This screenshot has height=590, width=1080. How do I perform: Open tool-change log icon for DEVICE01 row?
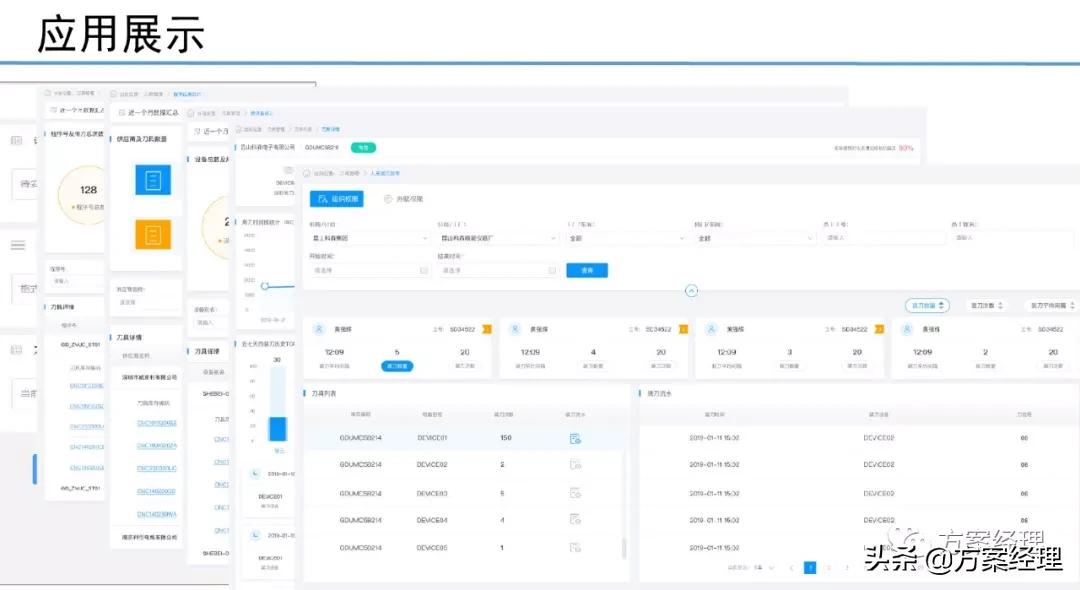pos(575,438)
